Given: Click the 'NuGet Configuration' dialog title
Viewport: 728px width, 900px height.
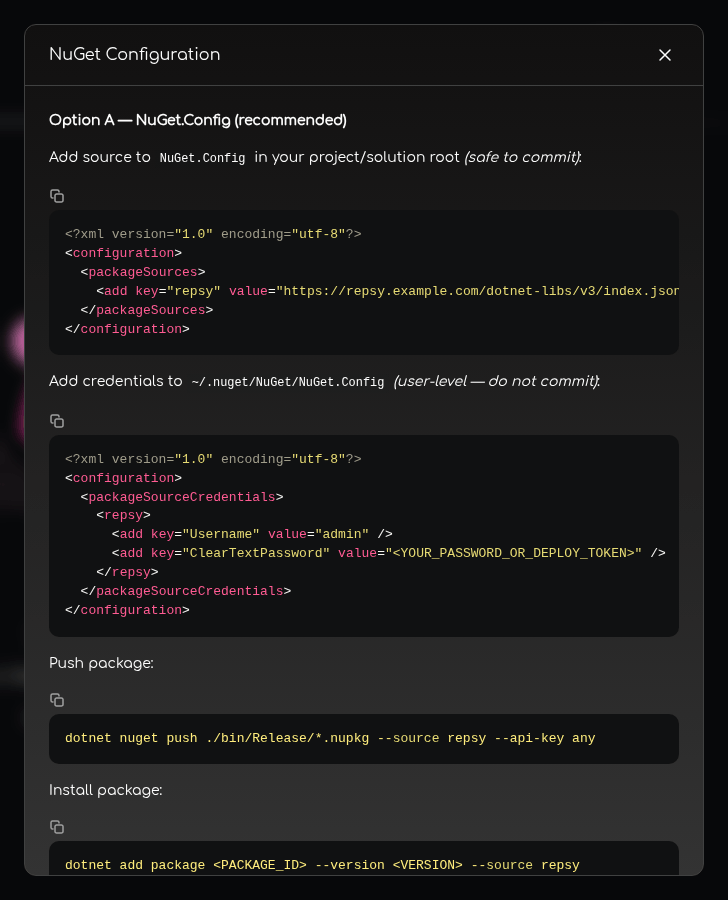Looking at the screenshot, I should tap(134, 55).
